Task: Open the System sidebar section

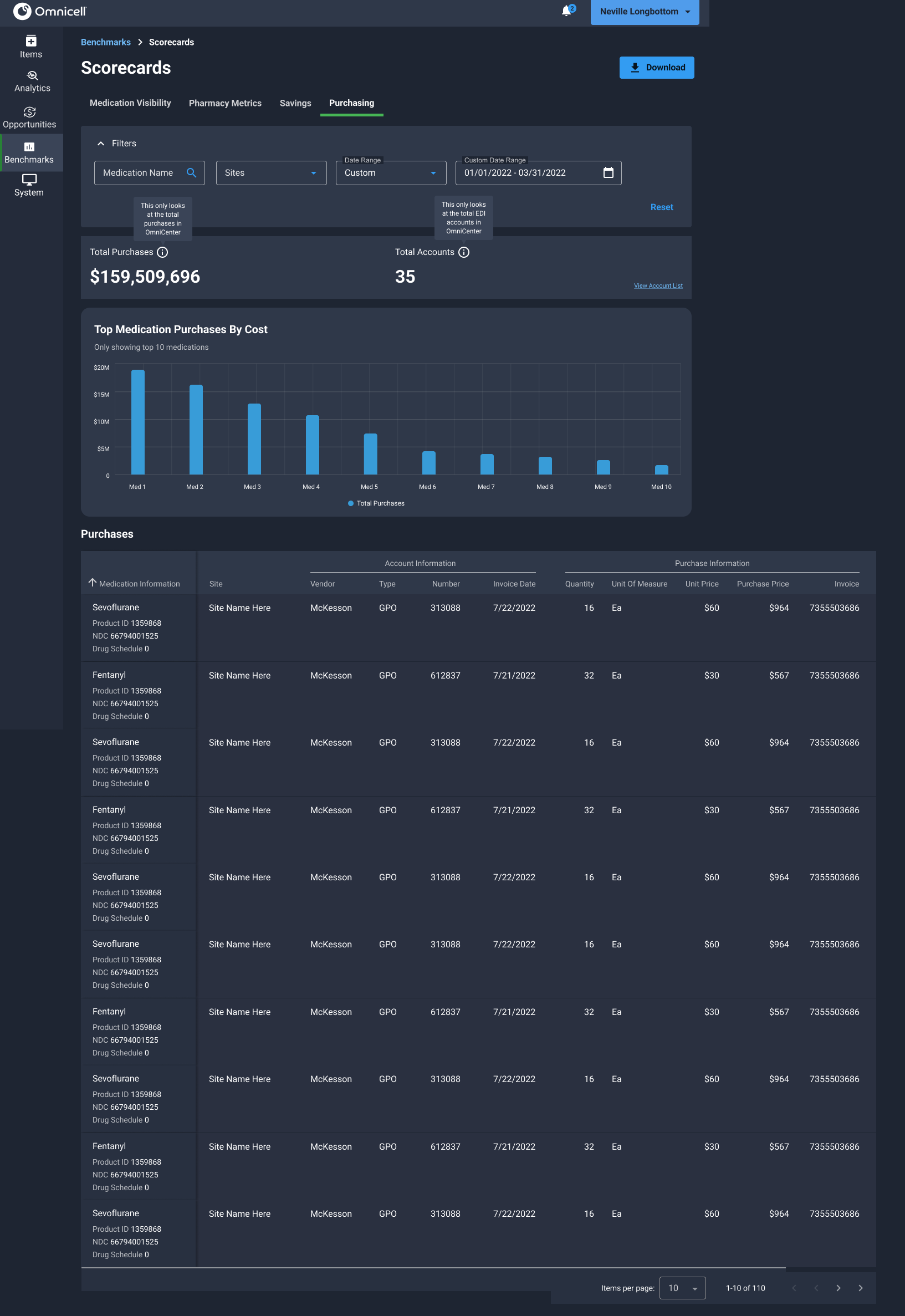Action: [x=29, y=186]
